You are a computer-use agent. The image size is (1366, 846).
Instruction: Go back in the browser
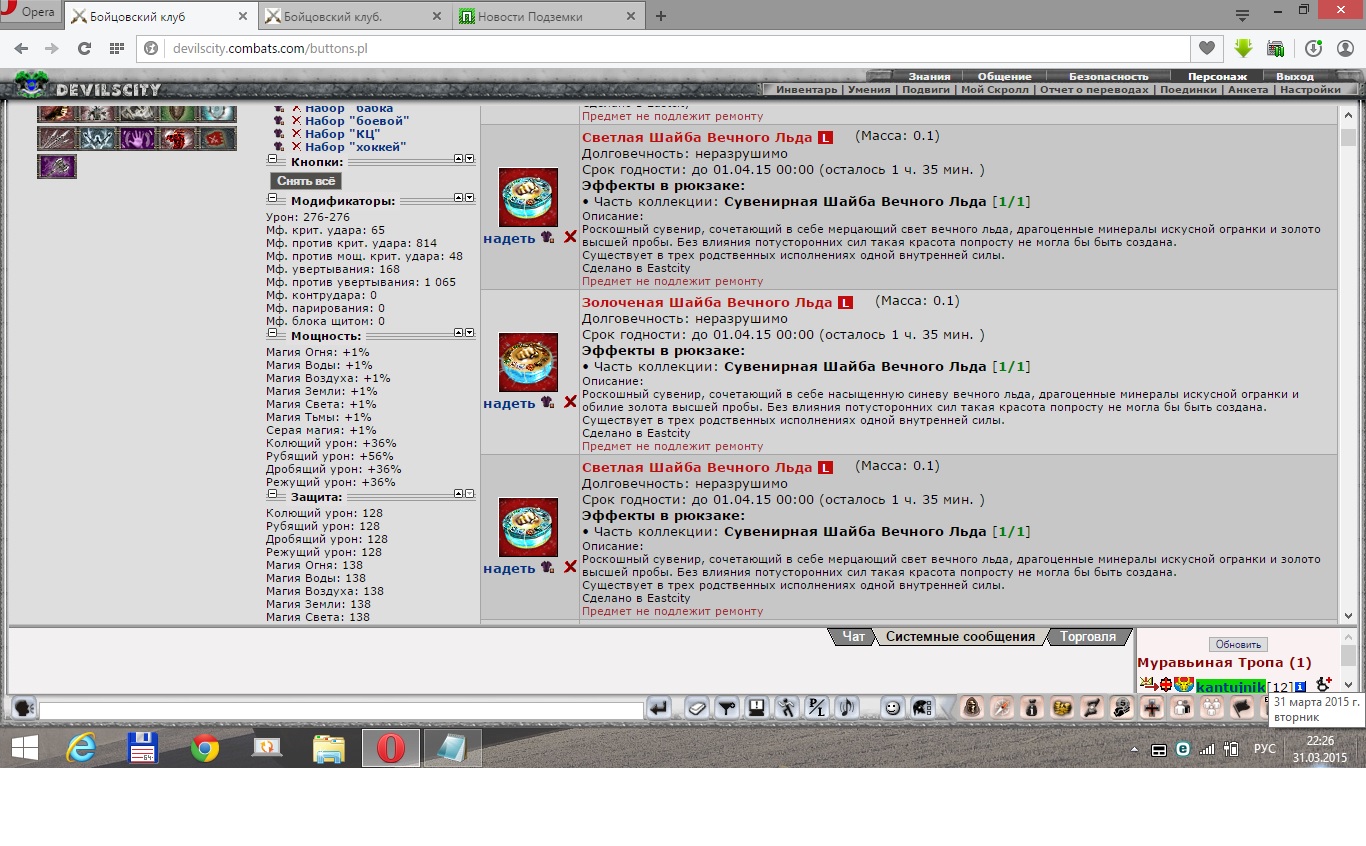[x=21, y=48]
